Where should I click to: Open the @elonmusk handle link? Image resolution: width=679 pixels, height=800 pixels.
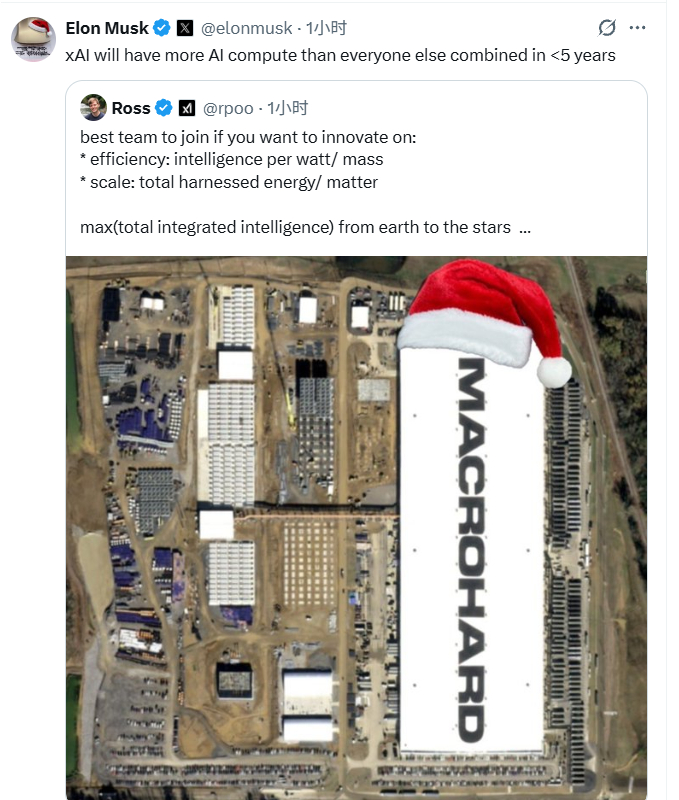point(244,28)
